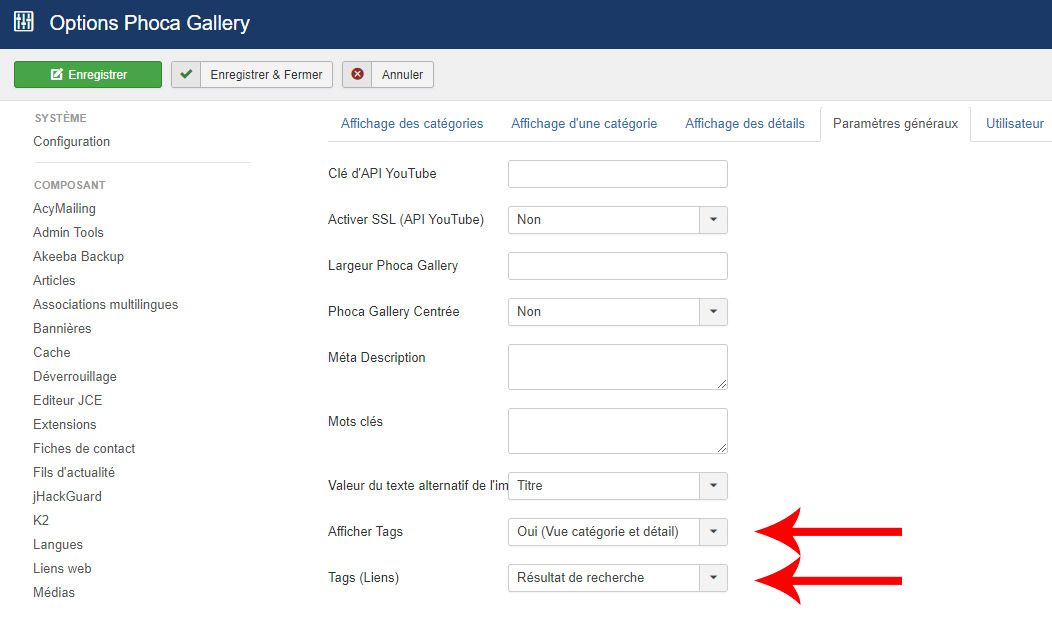This screenshot has width=1052, height=617.
Task: Click the Clé d'API YouTube label
Action: 382,174
